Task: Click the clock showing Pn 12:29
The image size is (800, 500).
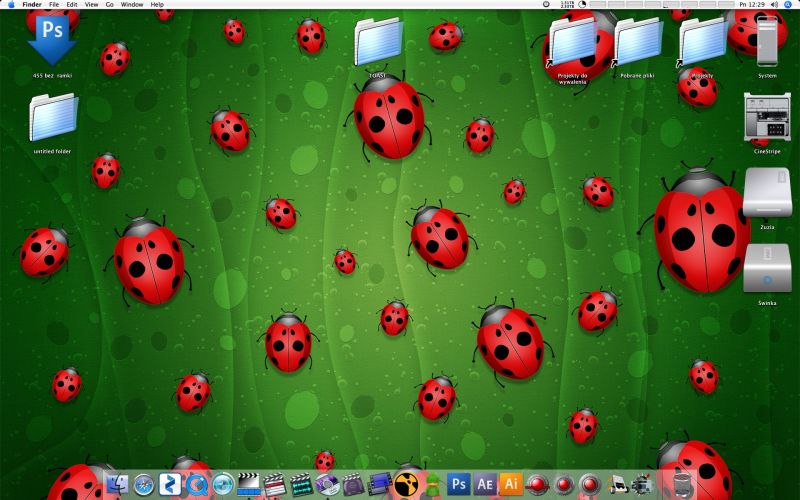Action: click(752, 4)
